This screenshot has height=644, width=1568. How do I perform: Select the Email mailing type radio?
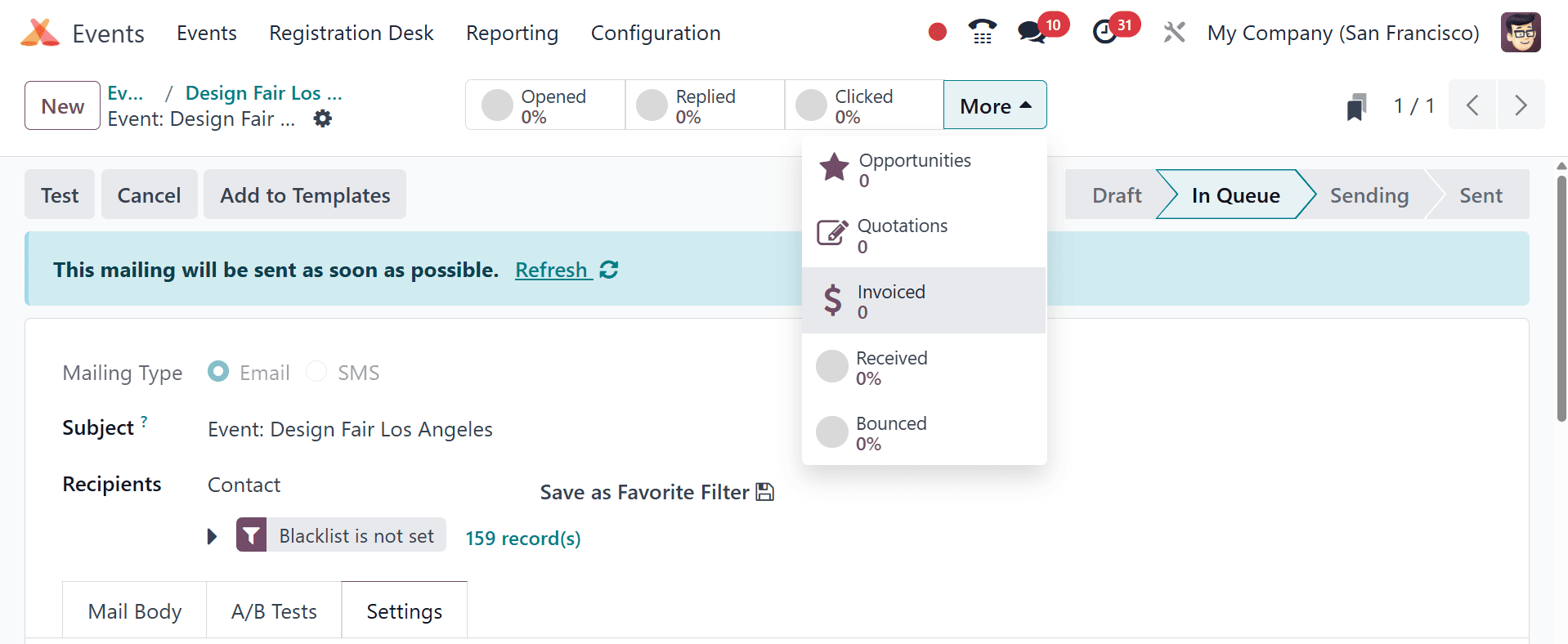(218, 372)
